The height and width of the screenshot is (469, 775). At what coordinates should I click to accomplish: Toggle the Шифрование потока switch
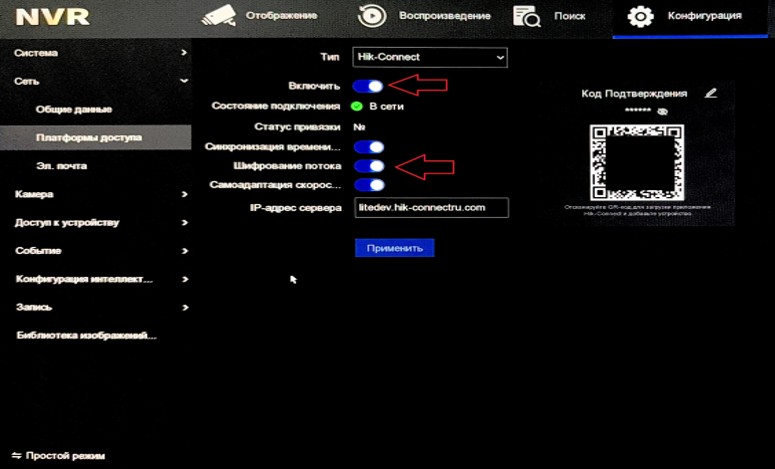click(x=369, y=166)
